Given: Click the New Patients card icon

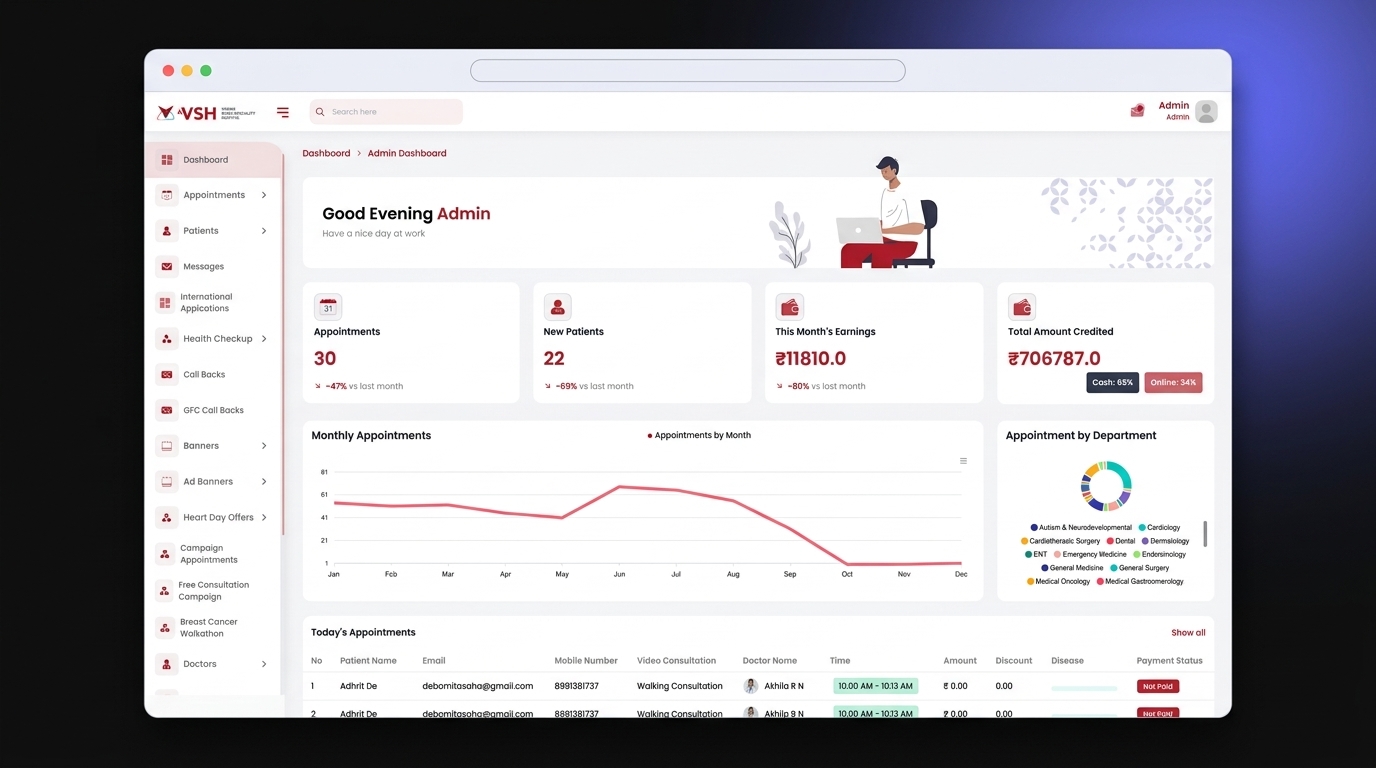Looking at the screenshot, I should (x=558, y=307).
